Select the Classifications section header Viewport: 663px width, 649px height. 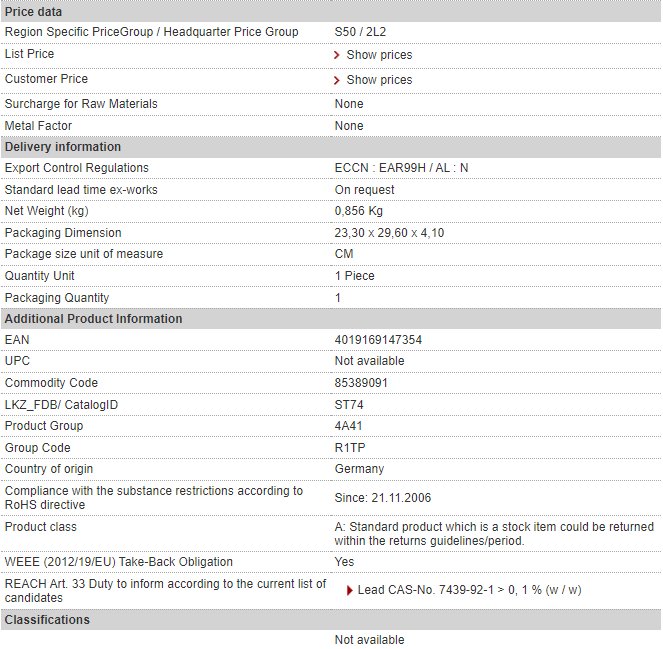click(x=331, y=620)
